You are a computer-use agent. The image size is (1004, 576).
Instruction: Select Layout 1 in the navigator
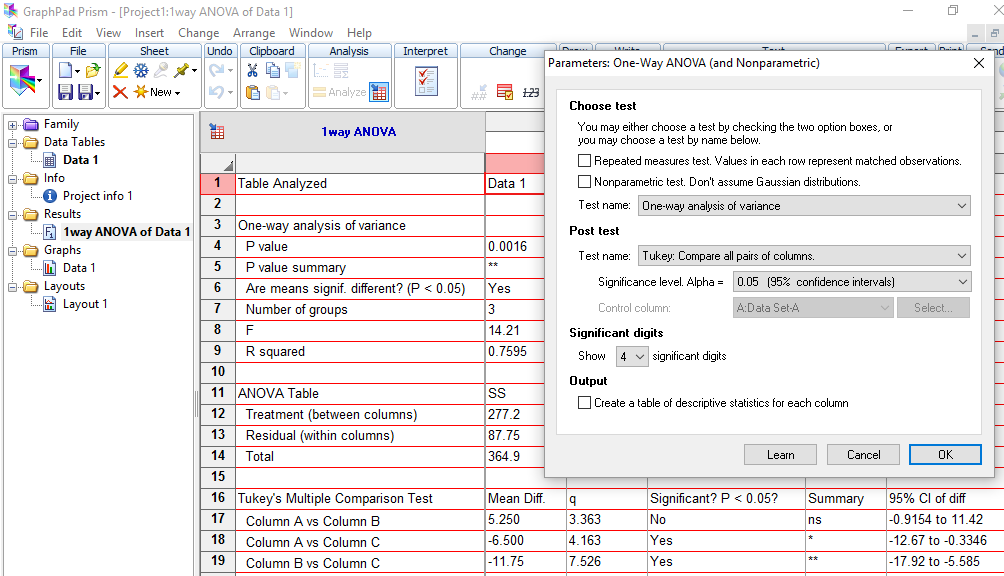(x=85, y=303)
